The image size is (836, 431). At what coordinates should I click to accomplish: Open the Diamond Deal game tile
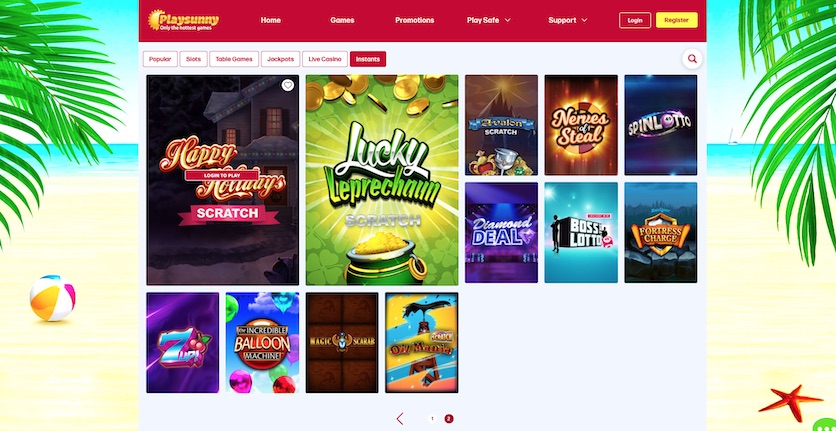point(501,233)
